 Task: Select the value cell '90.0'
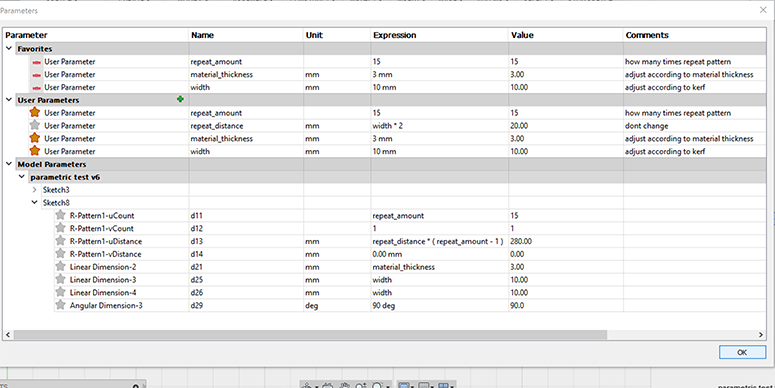pyautogui.click(x=565, y=306)
